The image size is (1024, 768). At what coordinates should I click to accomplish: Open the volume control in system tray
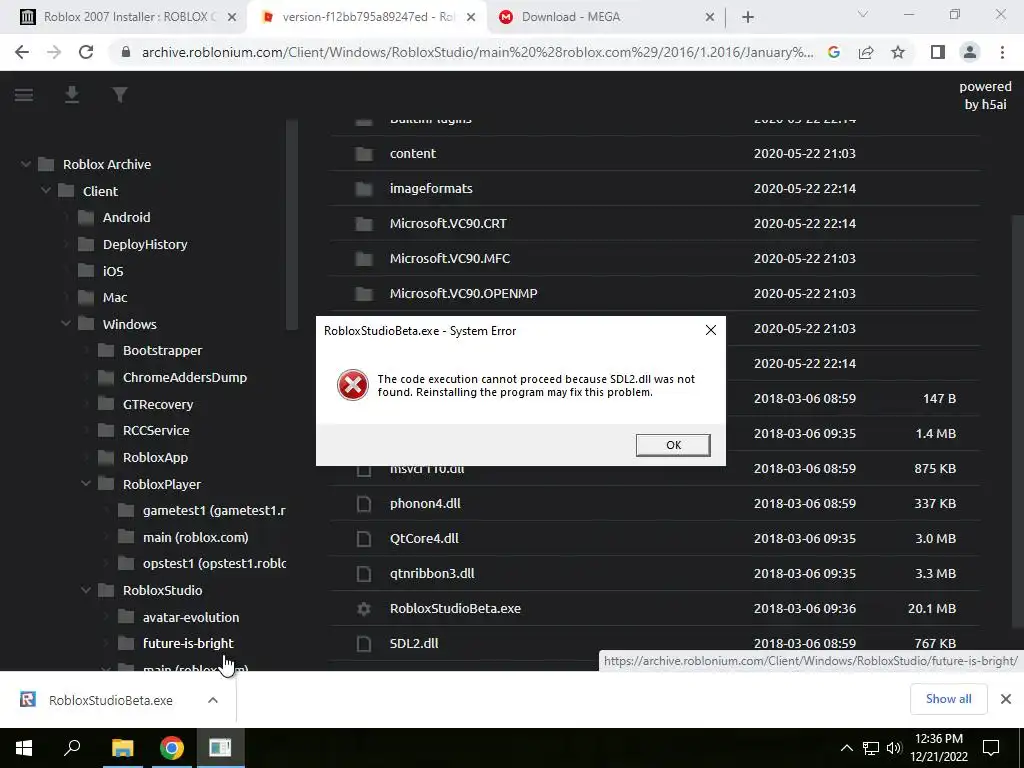894,748
